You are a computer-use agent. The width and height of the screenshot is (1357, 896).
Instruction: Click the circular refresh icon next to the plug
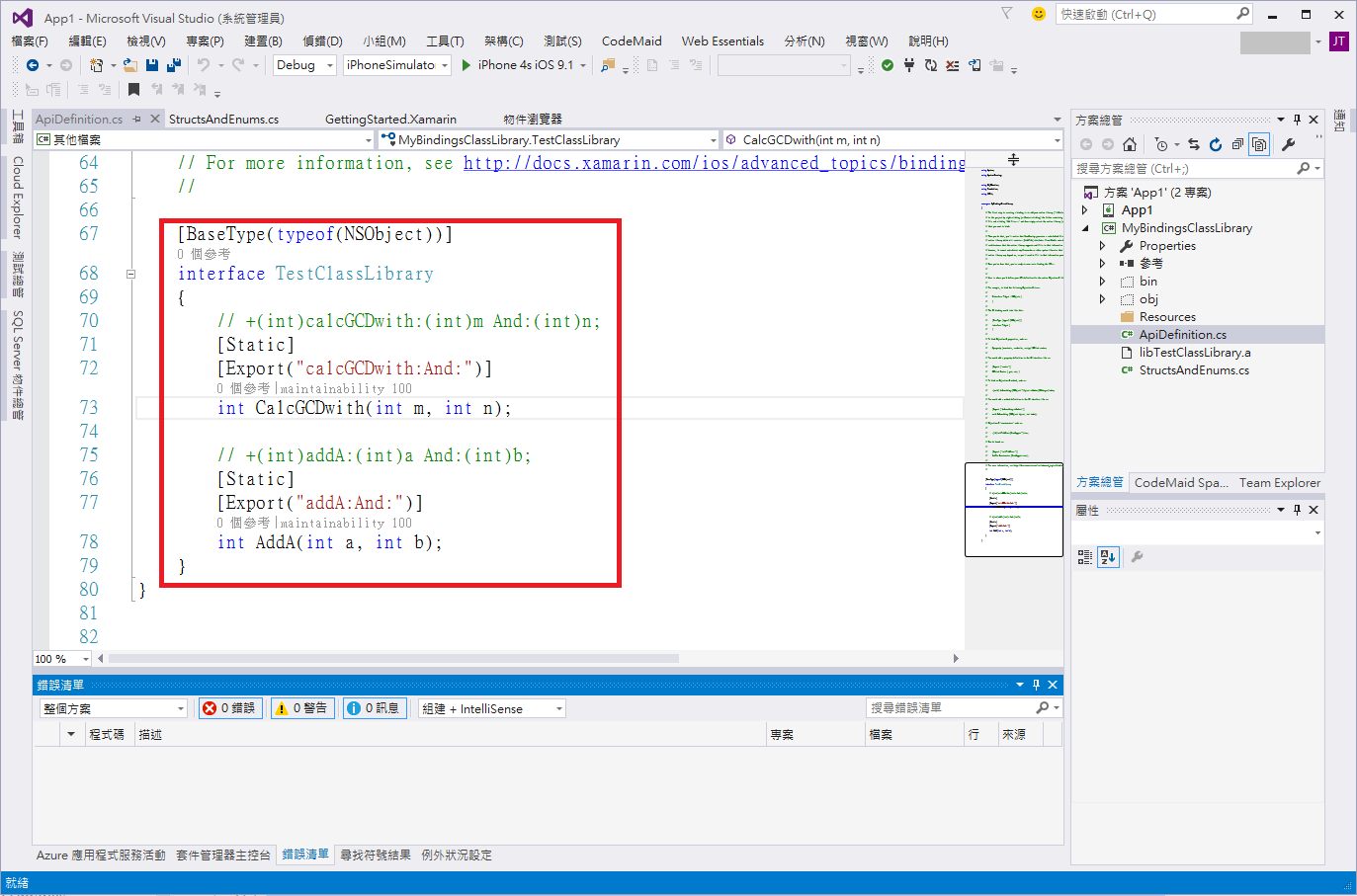[x=931, y=65]
